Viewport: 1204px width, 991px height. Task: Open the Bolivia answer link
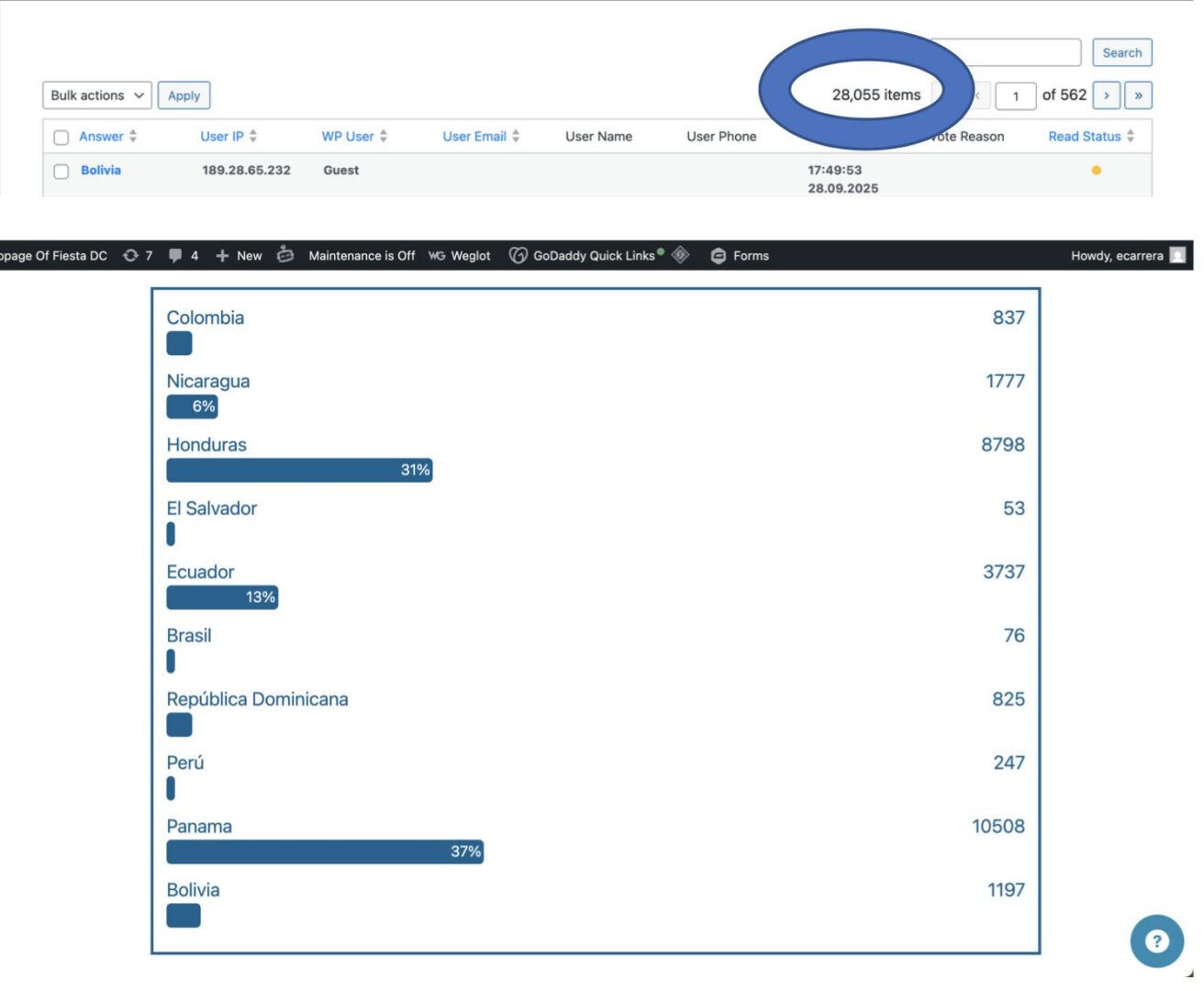101,170
